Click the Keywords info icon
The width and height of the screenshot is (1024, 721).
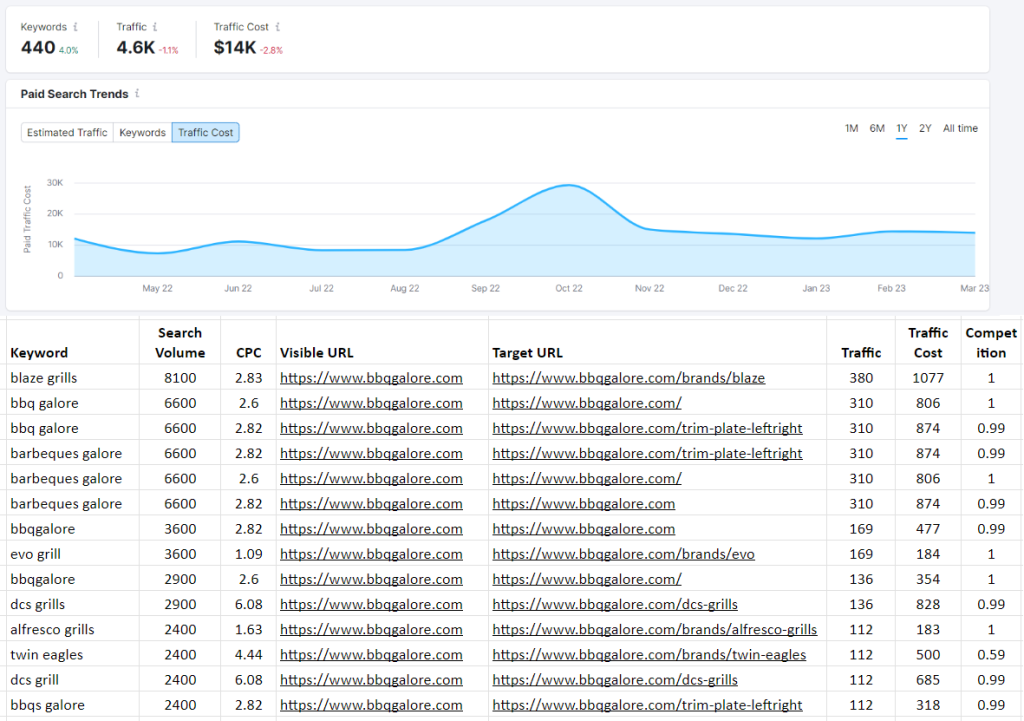(x=75, y=27)
